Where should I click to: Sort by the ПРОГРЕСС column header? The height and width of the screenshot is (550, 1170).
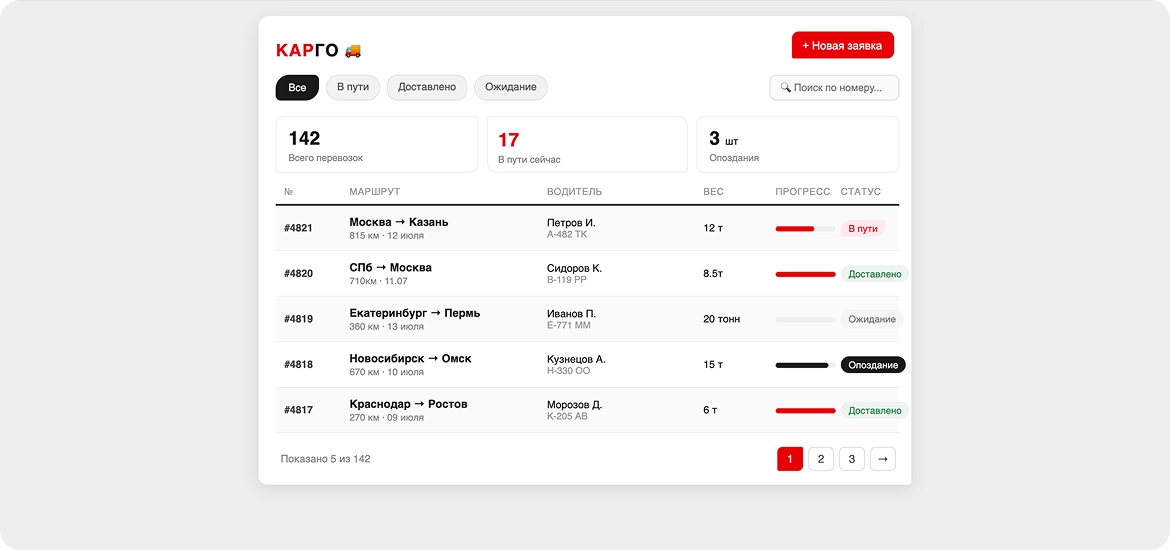click(803, 192)
